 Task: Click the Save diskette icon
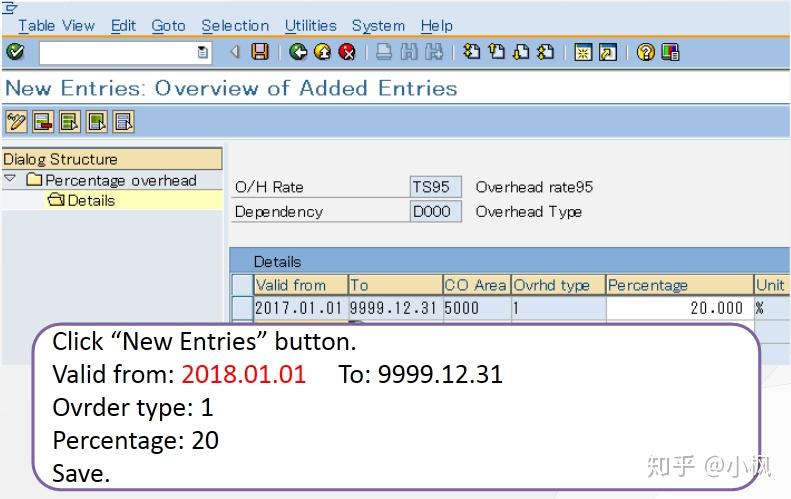coord(260,52)
